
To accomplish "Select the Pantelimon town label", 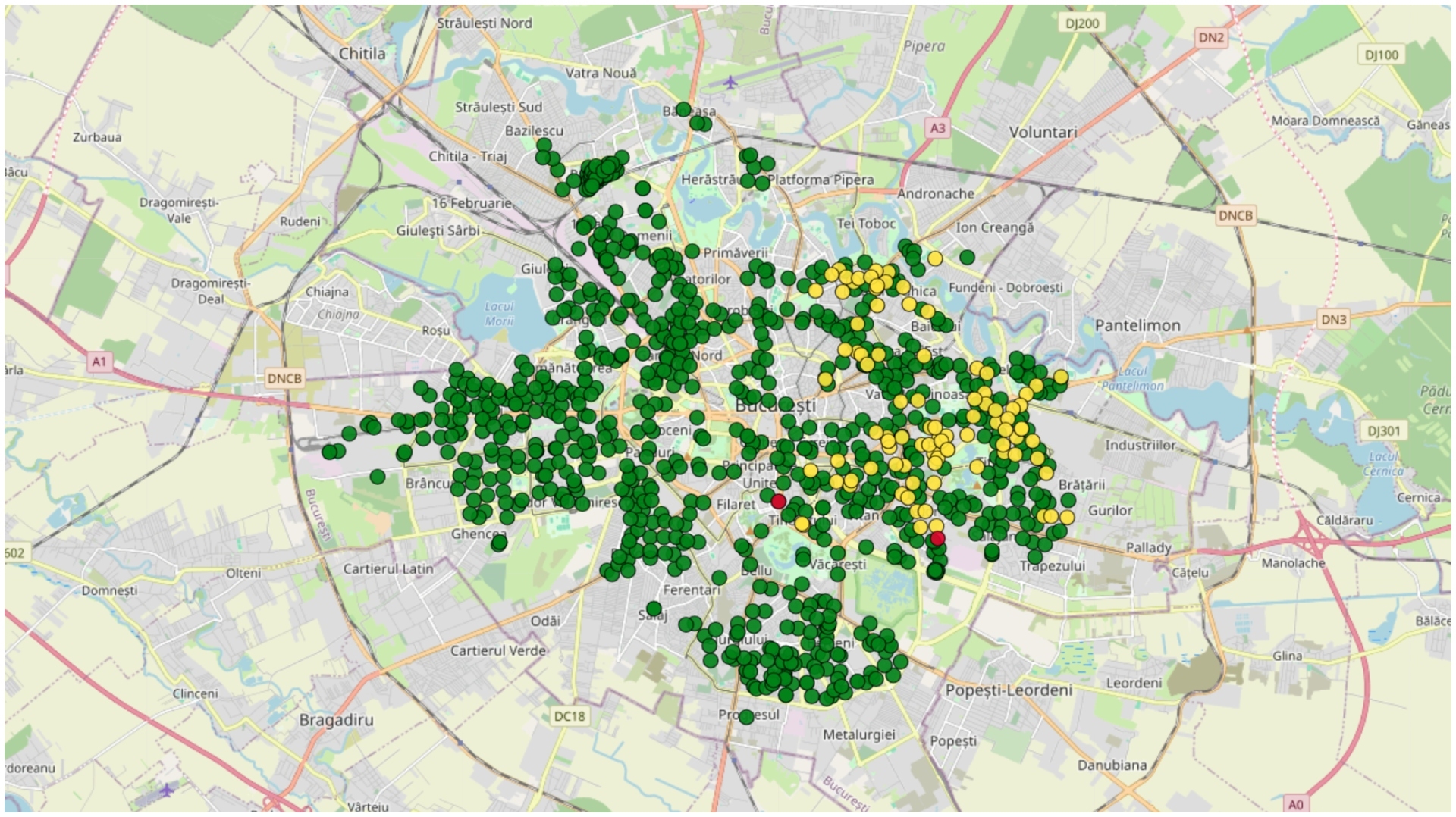I will (1137, 325).
